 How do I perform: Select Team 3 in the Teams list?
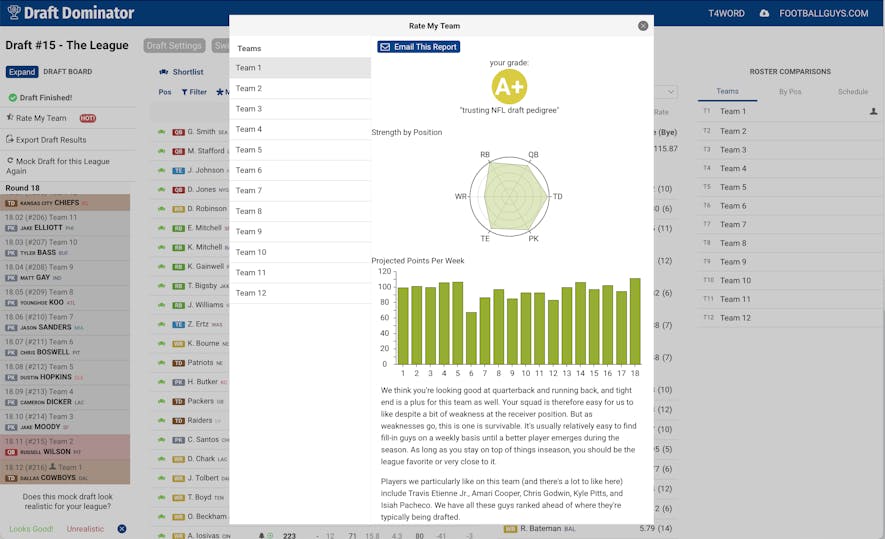300,108
